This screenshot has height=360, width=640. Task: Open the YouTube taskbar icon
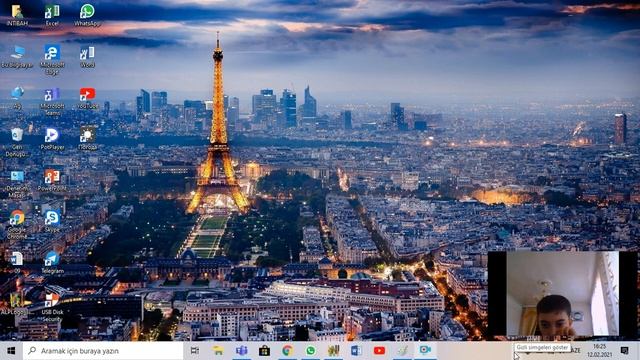[x=379, y=351]
